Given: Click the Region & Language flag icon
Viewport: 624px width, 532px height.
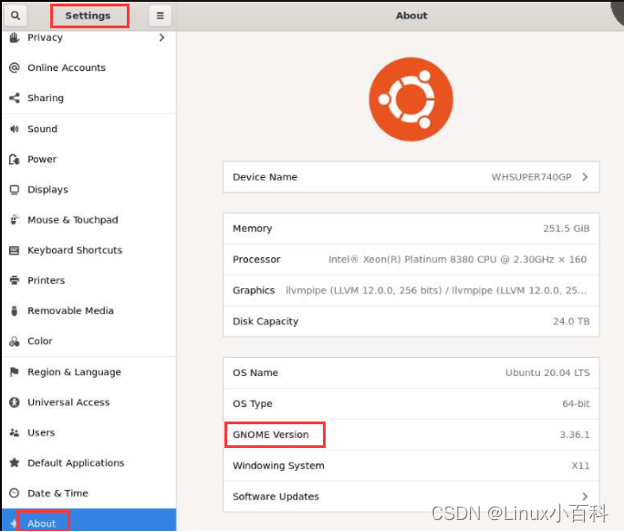Looking at the screenshot, I should pyautogui.click(x=14, y=372).
